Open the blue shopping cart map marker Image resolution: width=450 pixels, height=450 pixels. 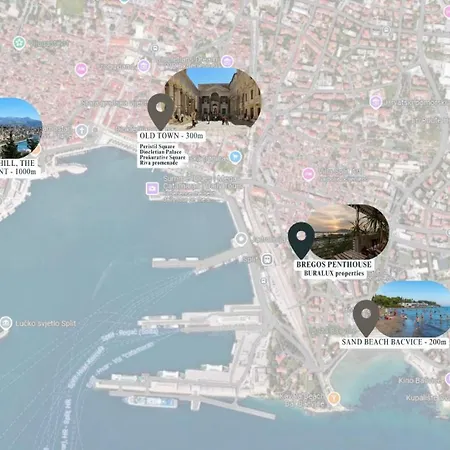coord(235,157)
